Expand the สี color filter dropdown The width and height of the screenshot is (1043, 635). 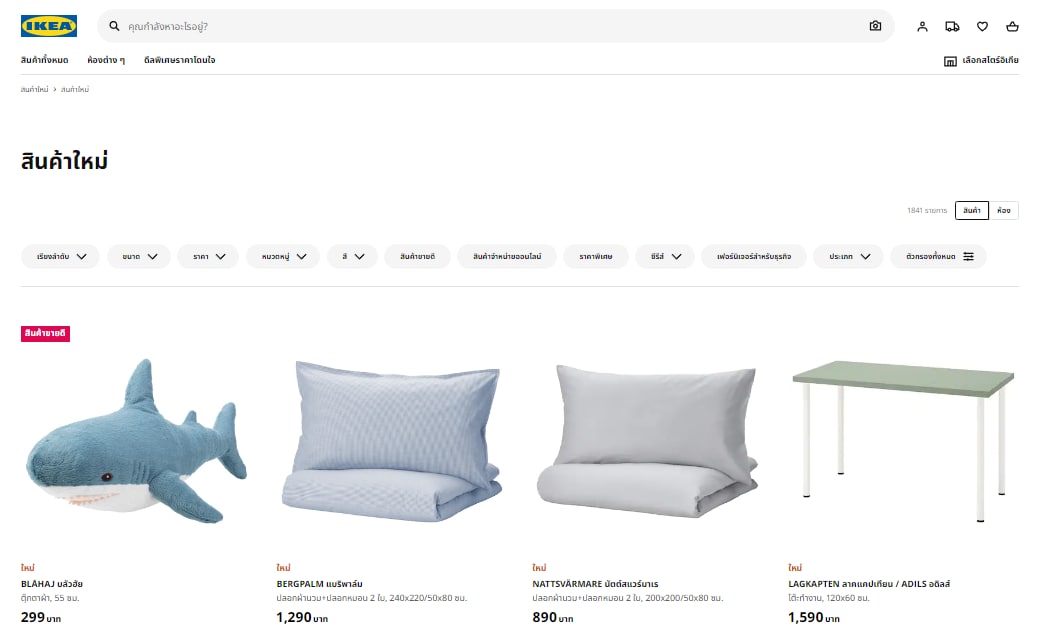(x=352, y=256)
